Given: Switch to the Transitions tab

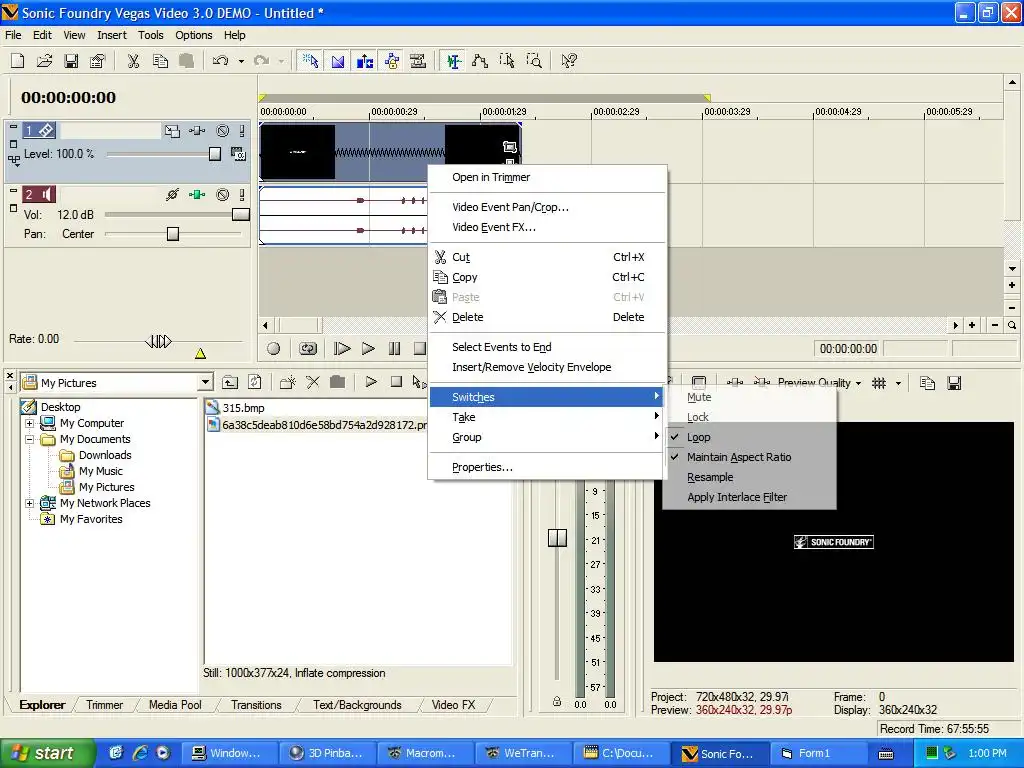Looking at the screenshot, I should pyautogui.click(x=256, y=705).
